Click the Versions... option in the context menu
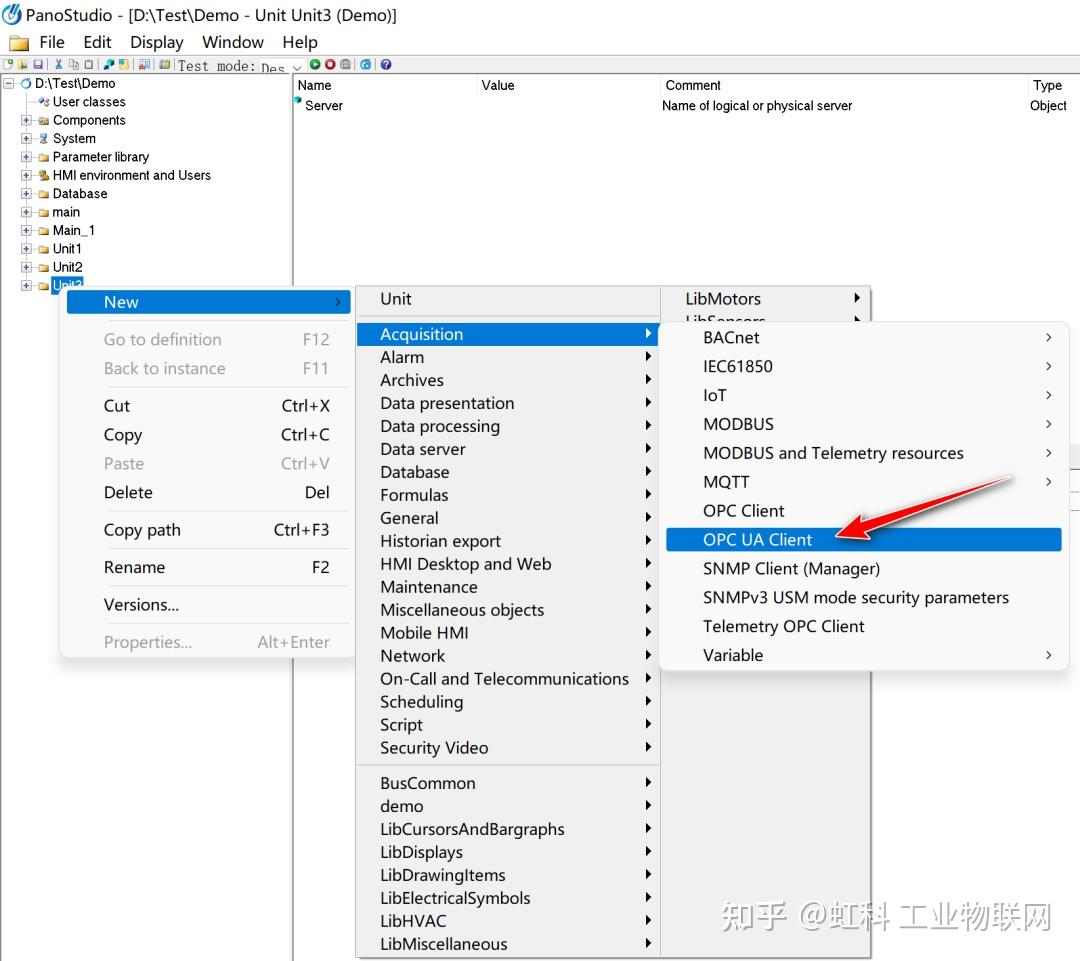 pyautogui.click(x=140, y=605)
